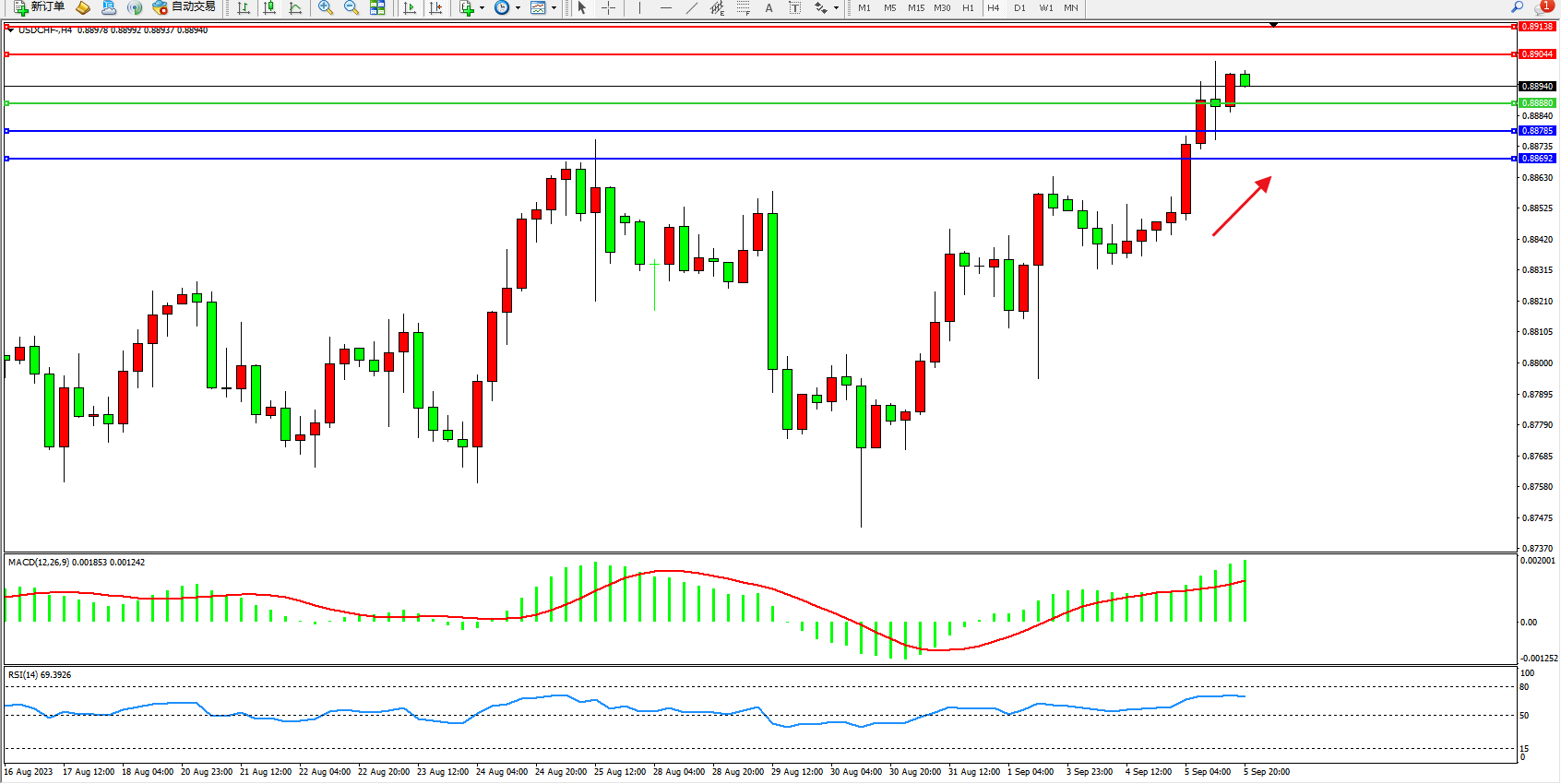Open the chart templates dropdown
Image resolution: width=1561 pixels, height=784 pixels.
pos(554,8)
